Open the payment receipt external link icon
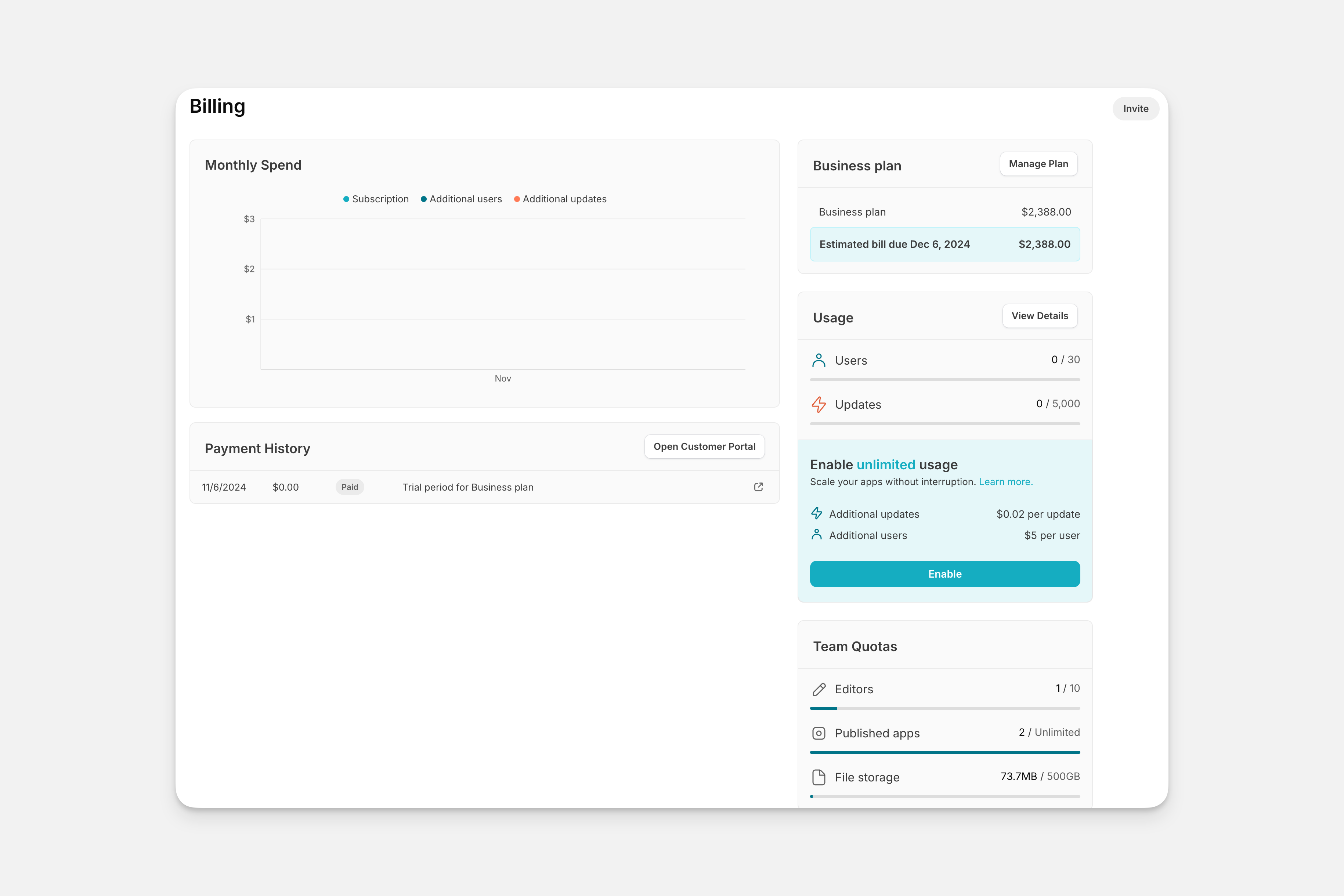This screenshot has height=896, width=1344. pos(758,487)
